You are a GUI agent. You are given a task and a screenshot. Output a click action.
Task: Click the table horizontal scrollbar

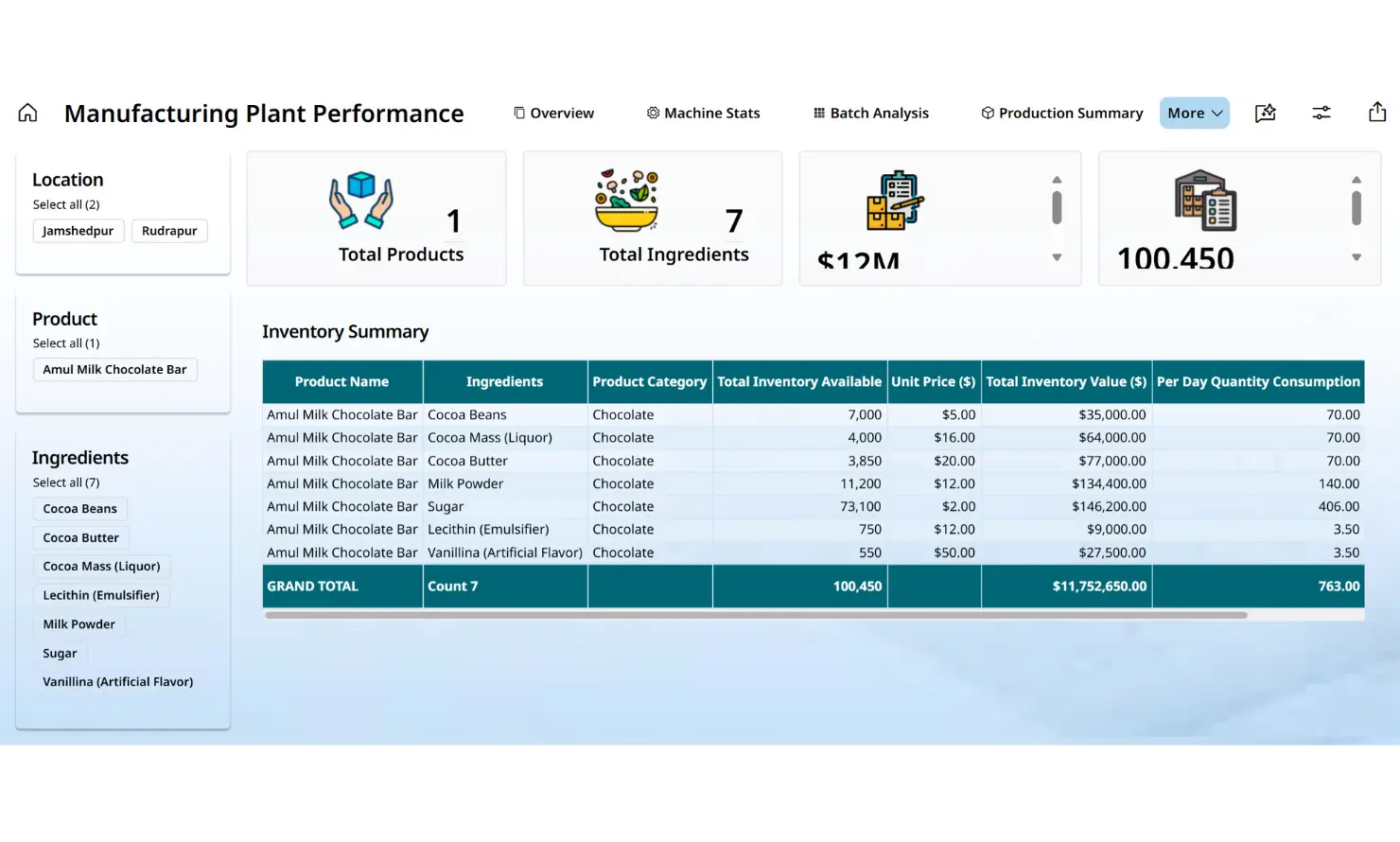(x=756, y=615)
